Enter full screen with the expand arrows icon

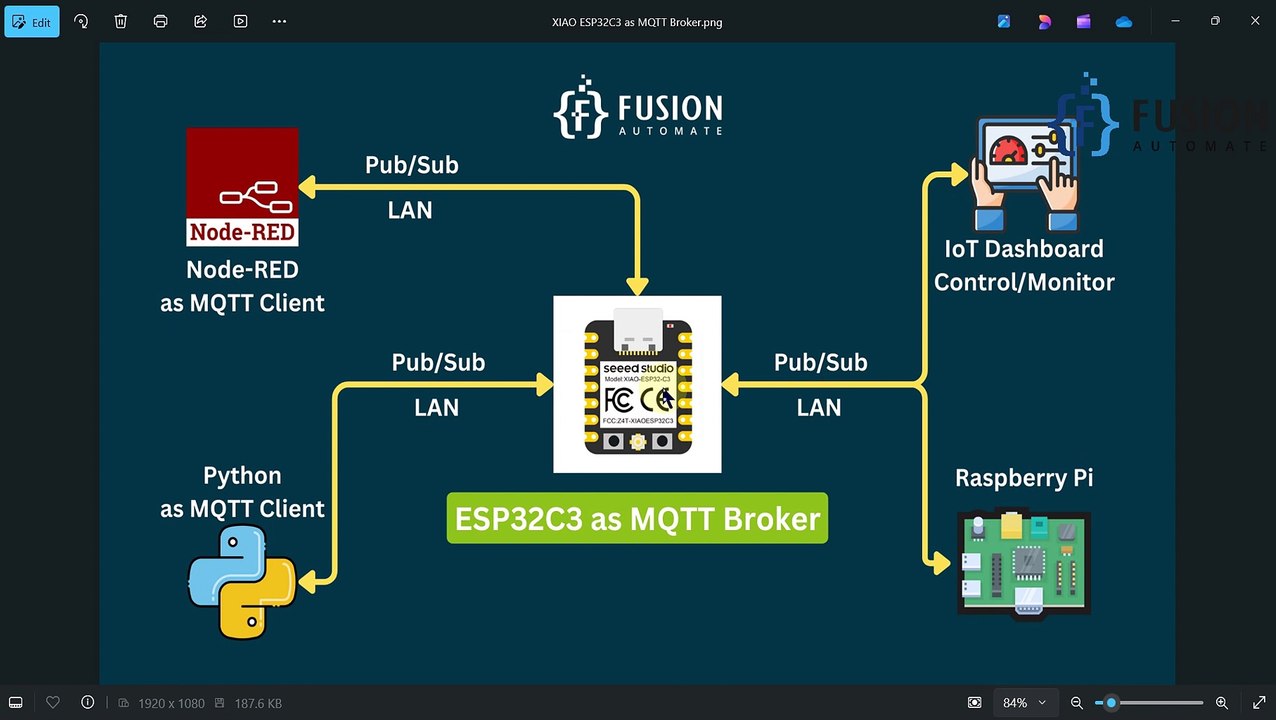tap(1259, 703)
